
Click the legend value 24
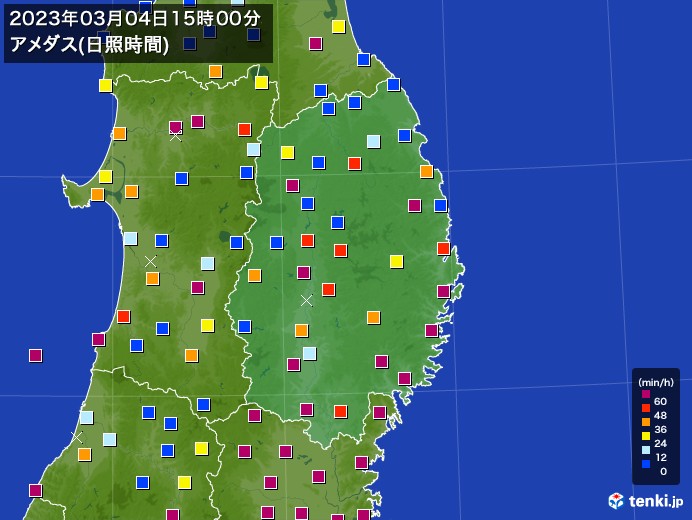point(660,443)
